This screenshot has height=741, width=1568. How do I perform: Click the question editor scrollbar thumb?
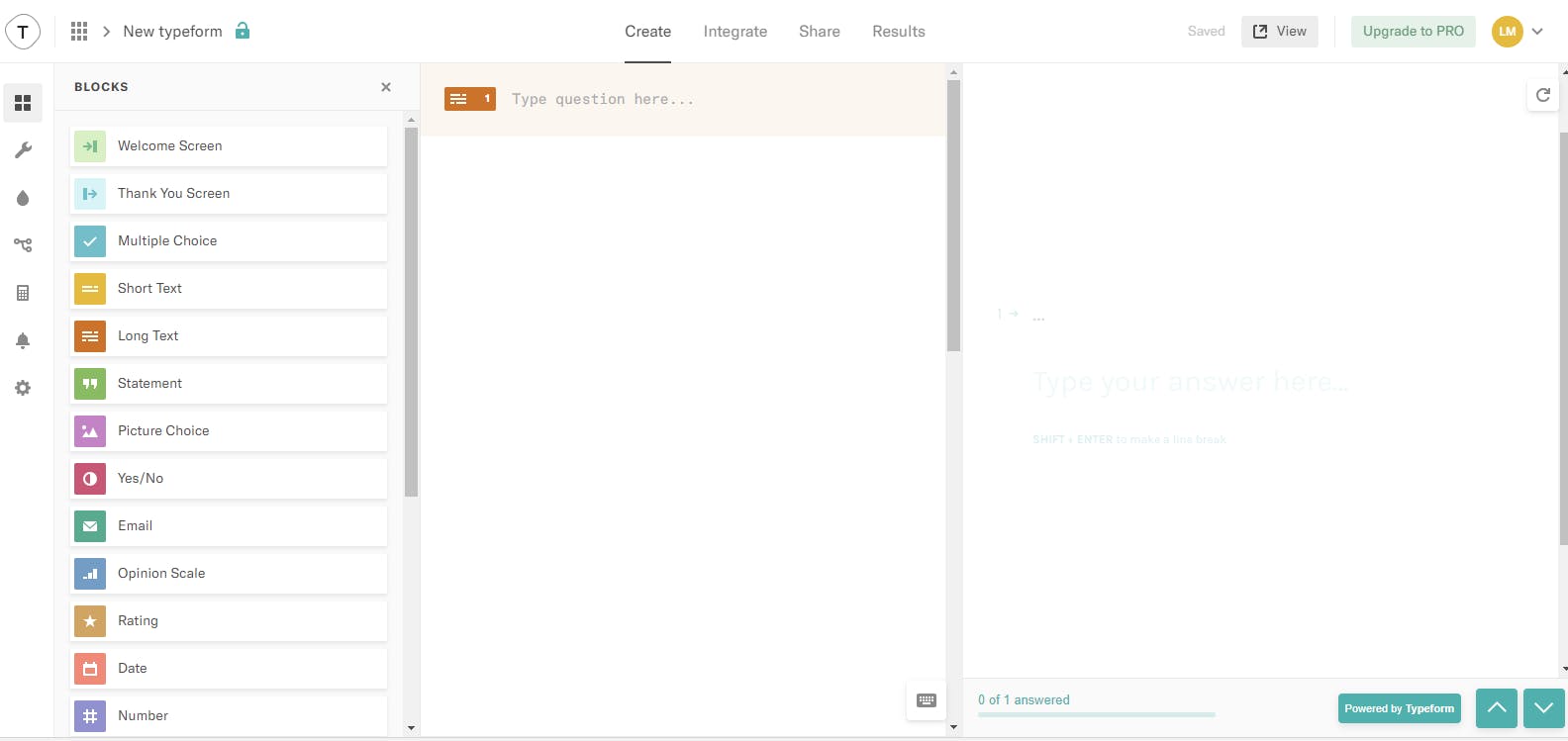(953, 216)
